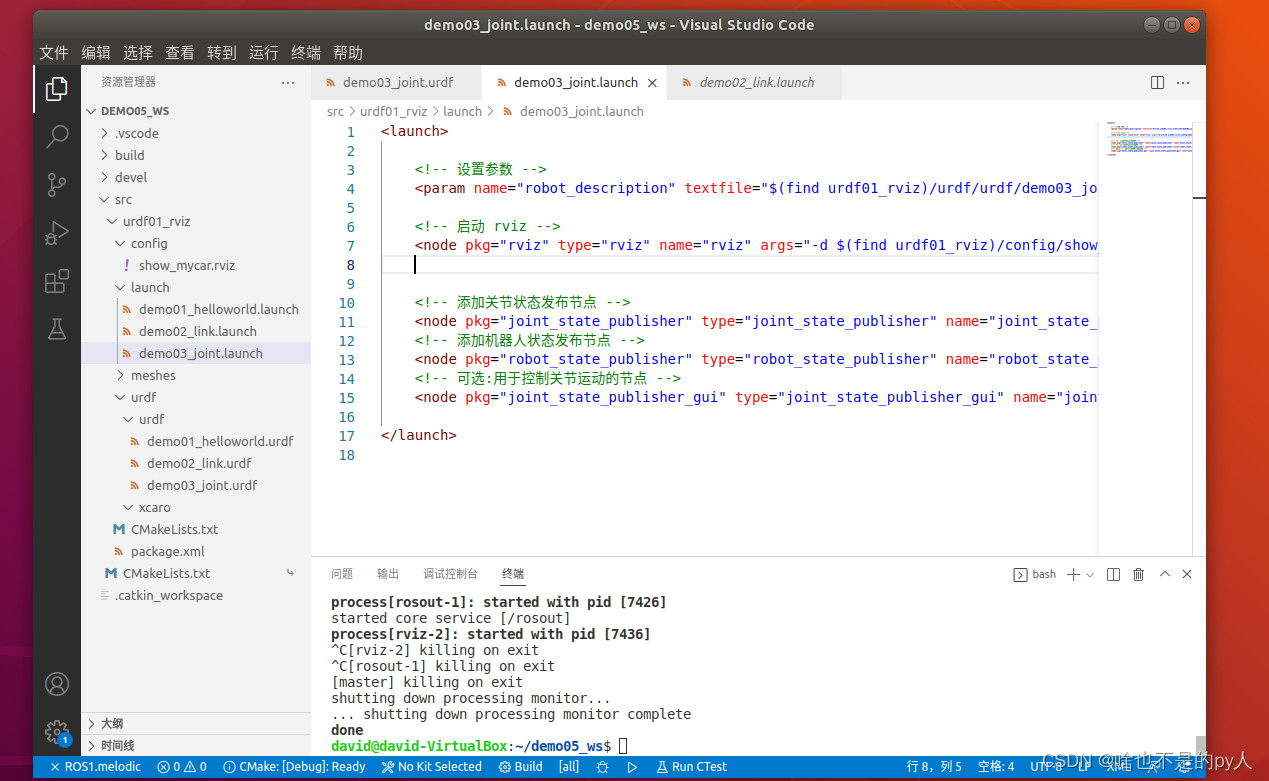Expand the 时间线 timeline section
The width and height of the screenshot is (1269, 781).
[196, 745]
